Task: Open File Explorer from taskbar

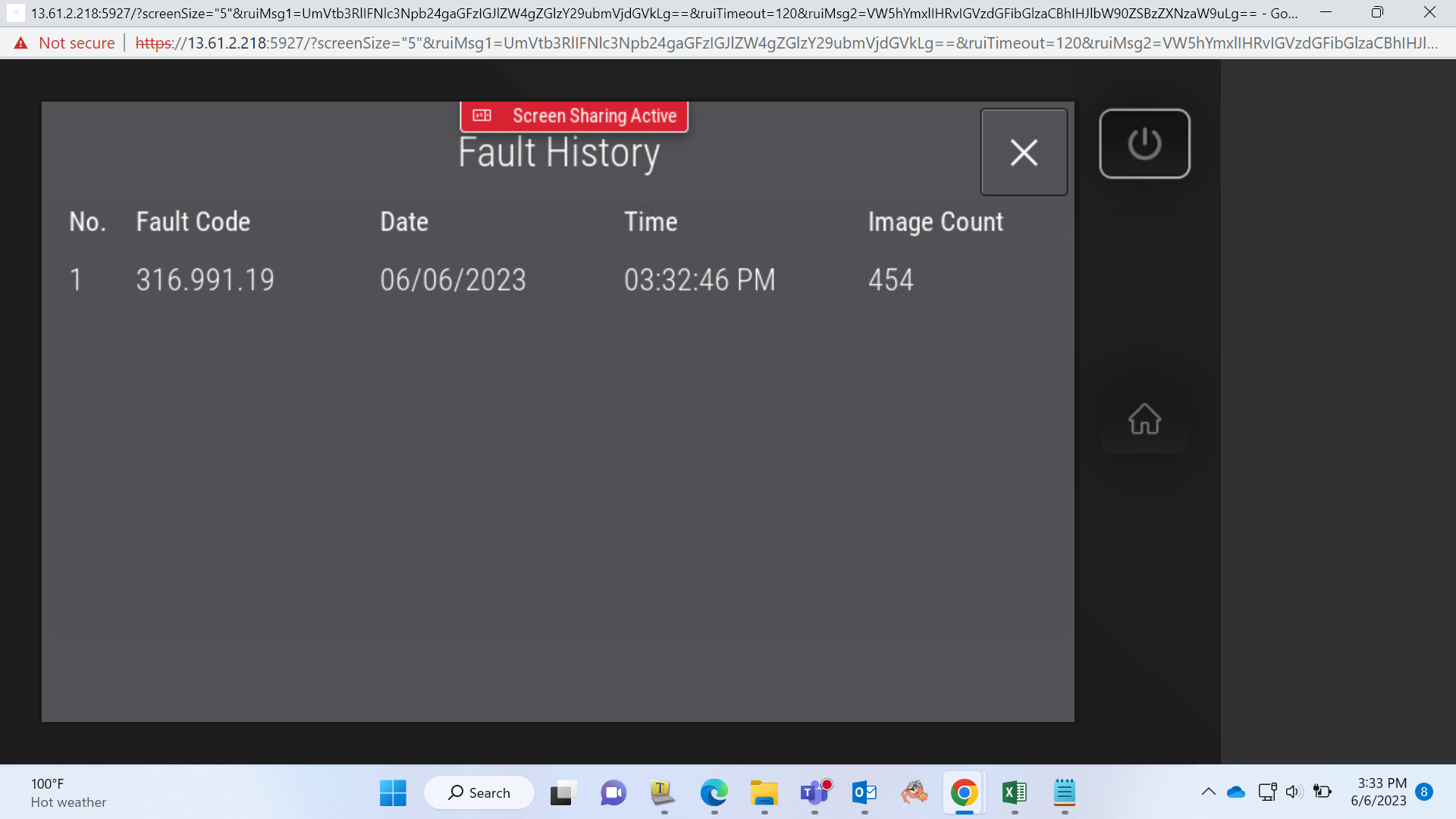Action: (764, 793)
